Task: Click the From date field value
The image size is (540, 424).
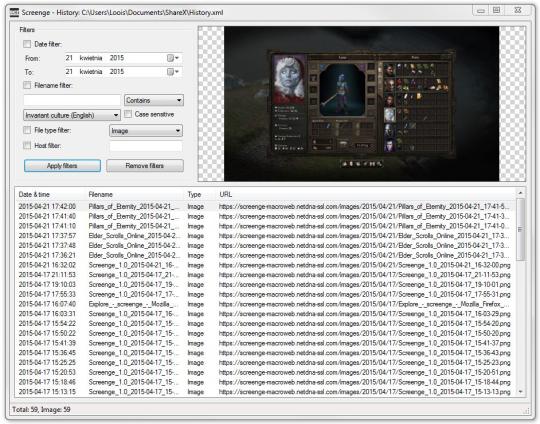Action: point(95,58)
